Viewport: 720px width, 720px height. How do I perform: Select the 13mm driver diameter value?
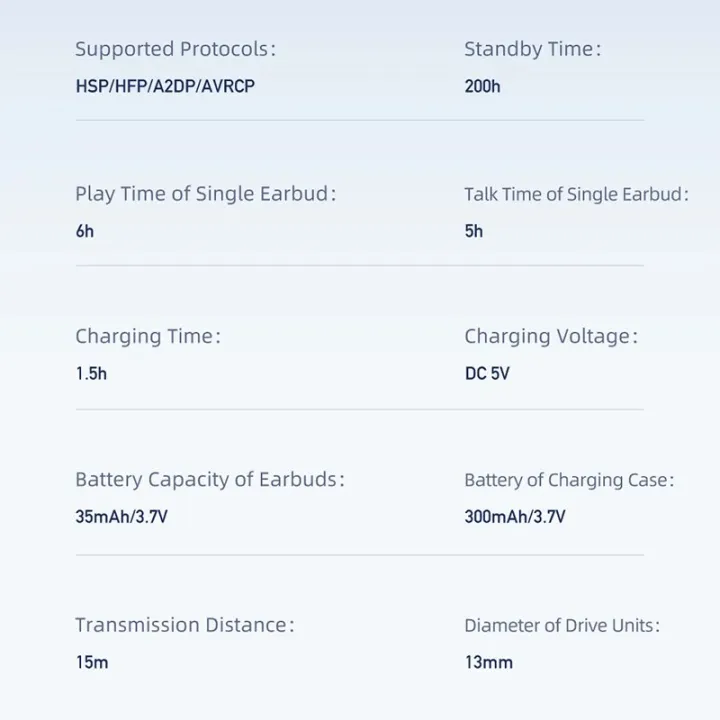tap(488, 662)
